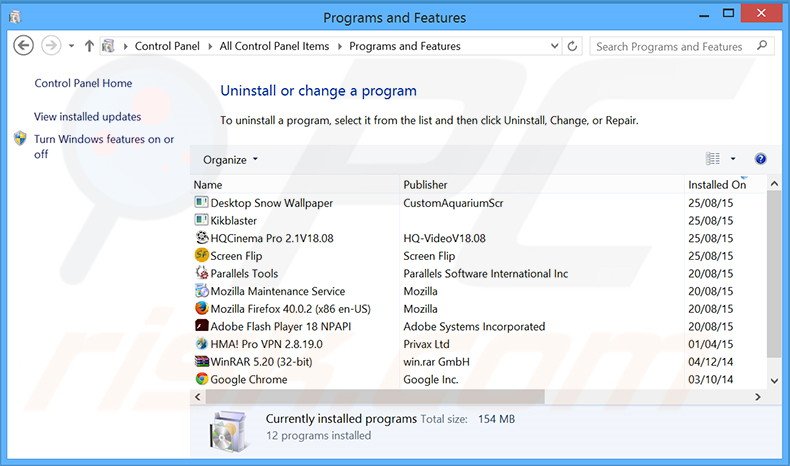Click vertical scrollbar up arrow

[x=774, y=184]
